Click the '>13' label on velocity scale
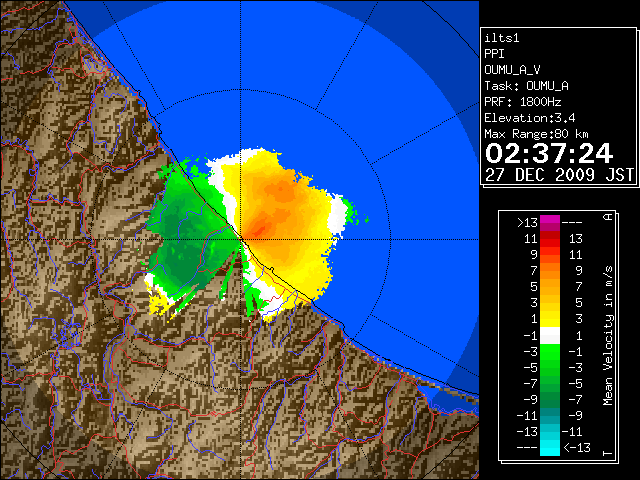 (527, 223)
